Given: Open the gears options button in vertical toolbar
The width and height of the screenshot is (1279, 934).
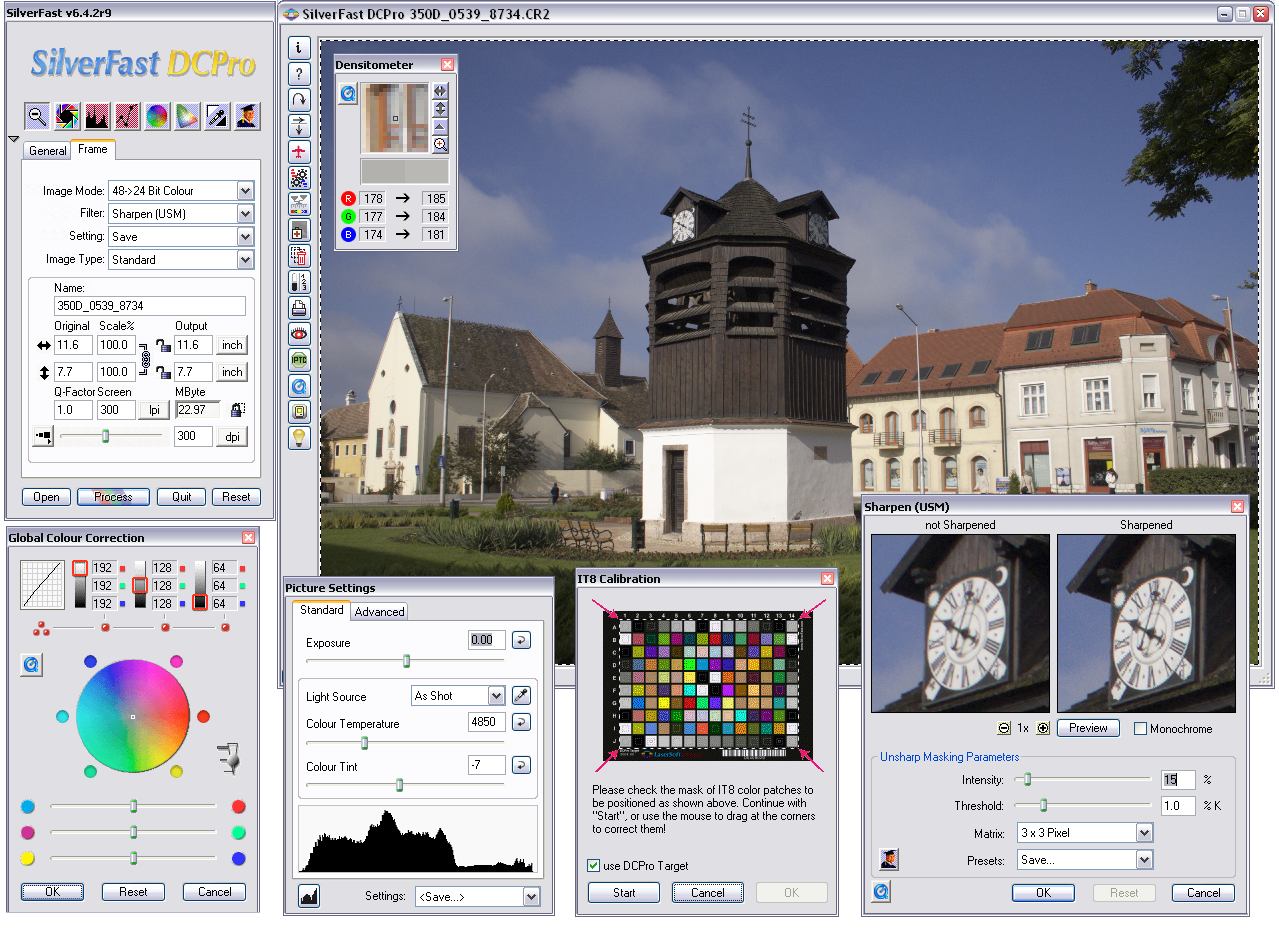Looking at the screenshot, I should (299, 178).
